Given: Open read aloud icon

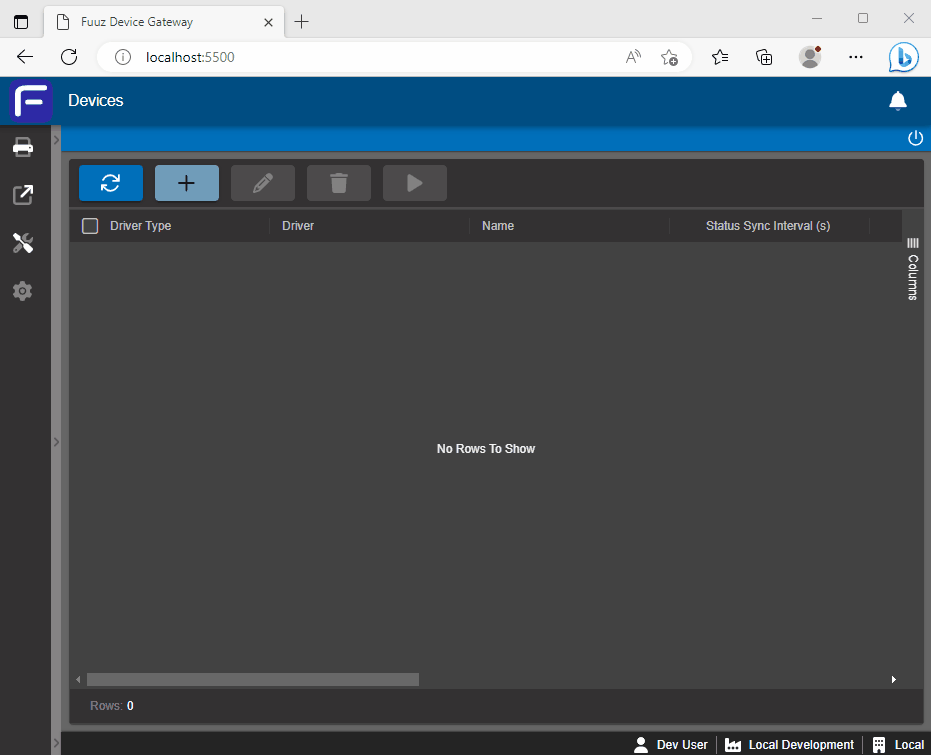Looking at the screenshot, I should [634, 57].
